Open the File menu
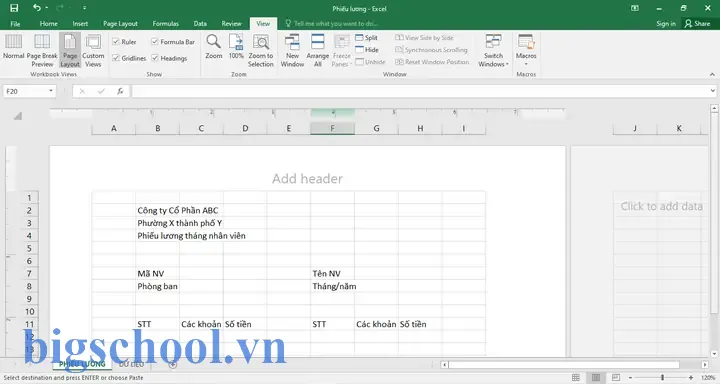Viewport: 720px width, 384px height. [x=15, y=23]
